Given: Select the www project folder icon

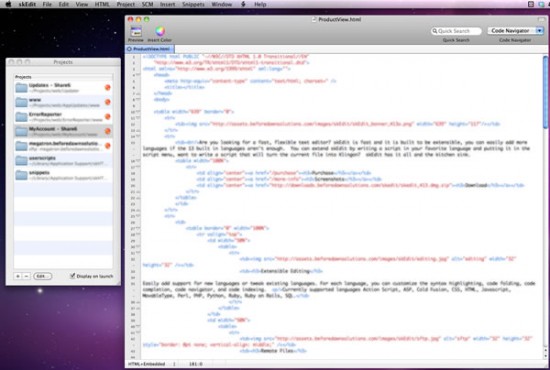Looking at the screenshot, I should tap(21, 102).
